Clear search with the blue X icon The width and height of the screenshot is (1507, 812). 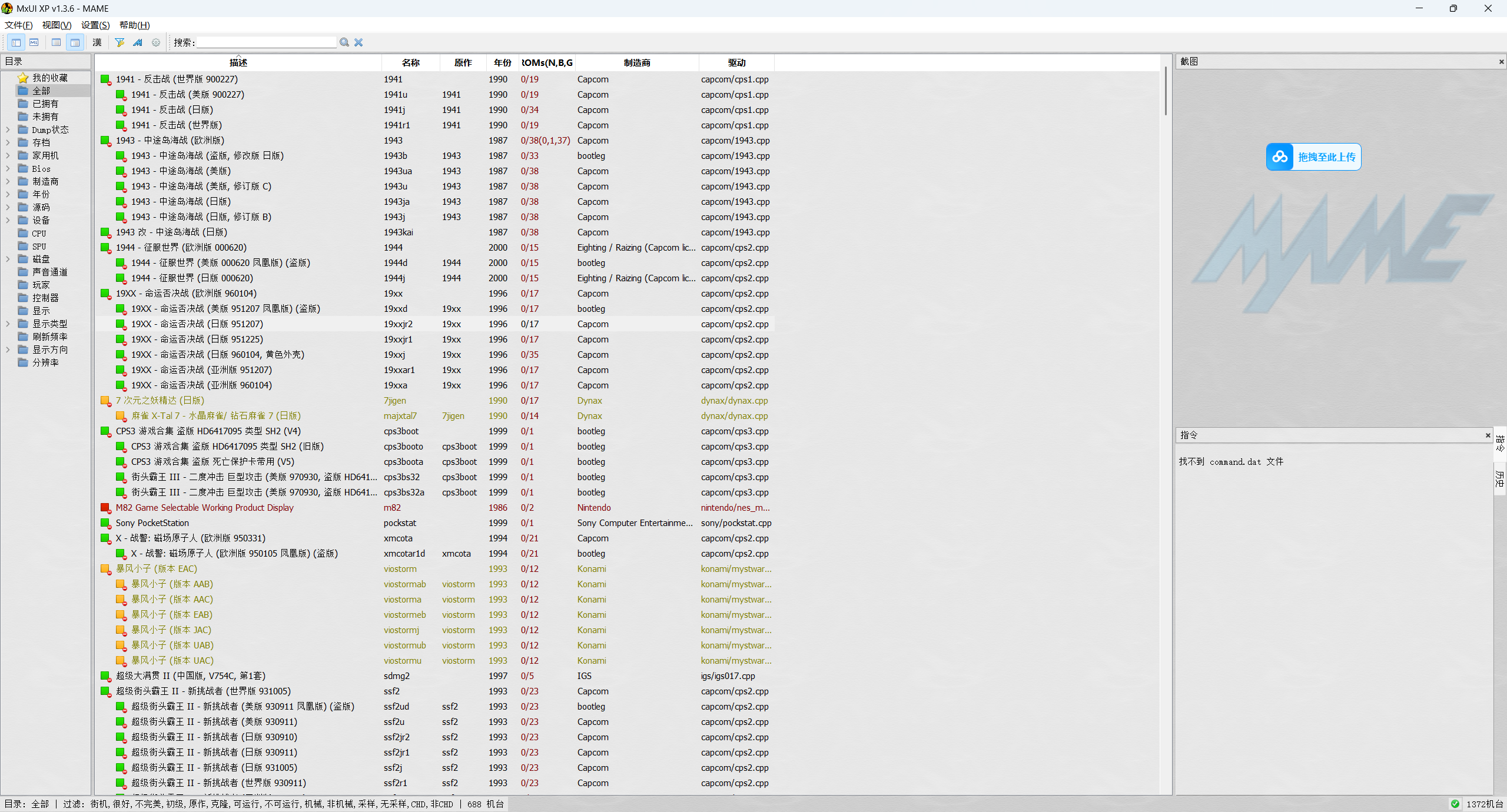tap(359, 42)
